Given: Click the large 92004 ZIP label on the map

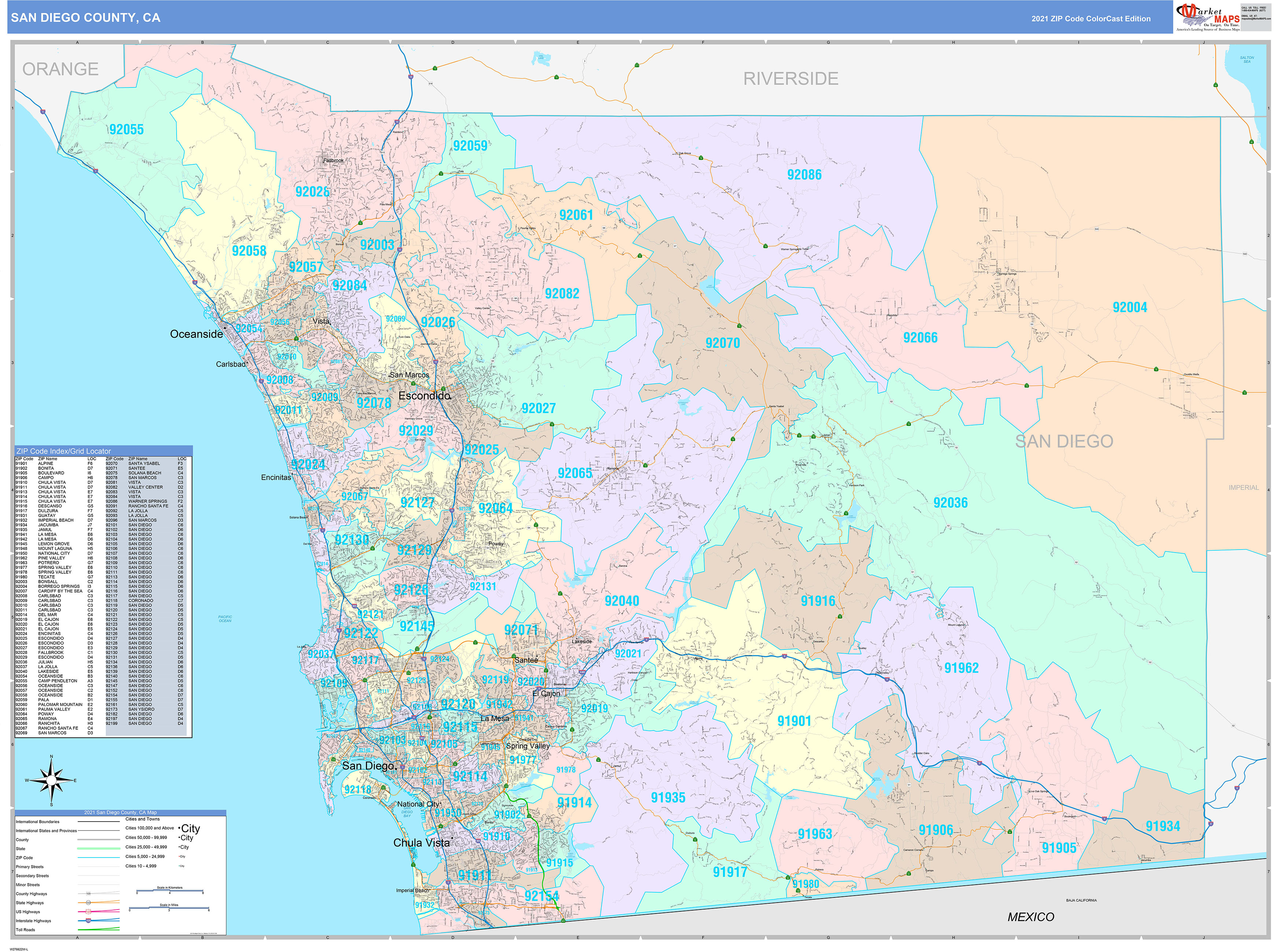Looking at the screenshot, I should (x=1129, y=307).
